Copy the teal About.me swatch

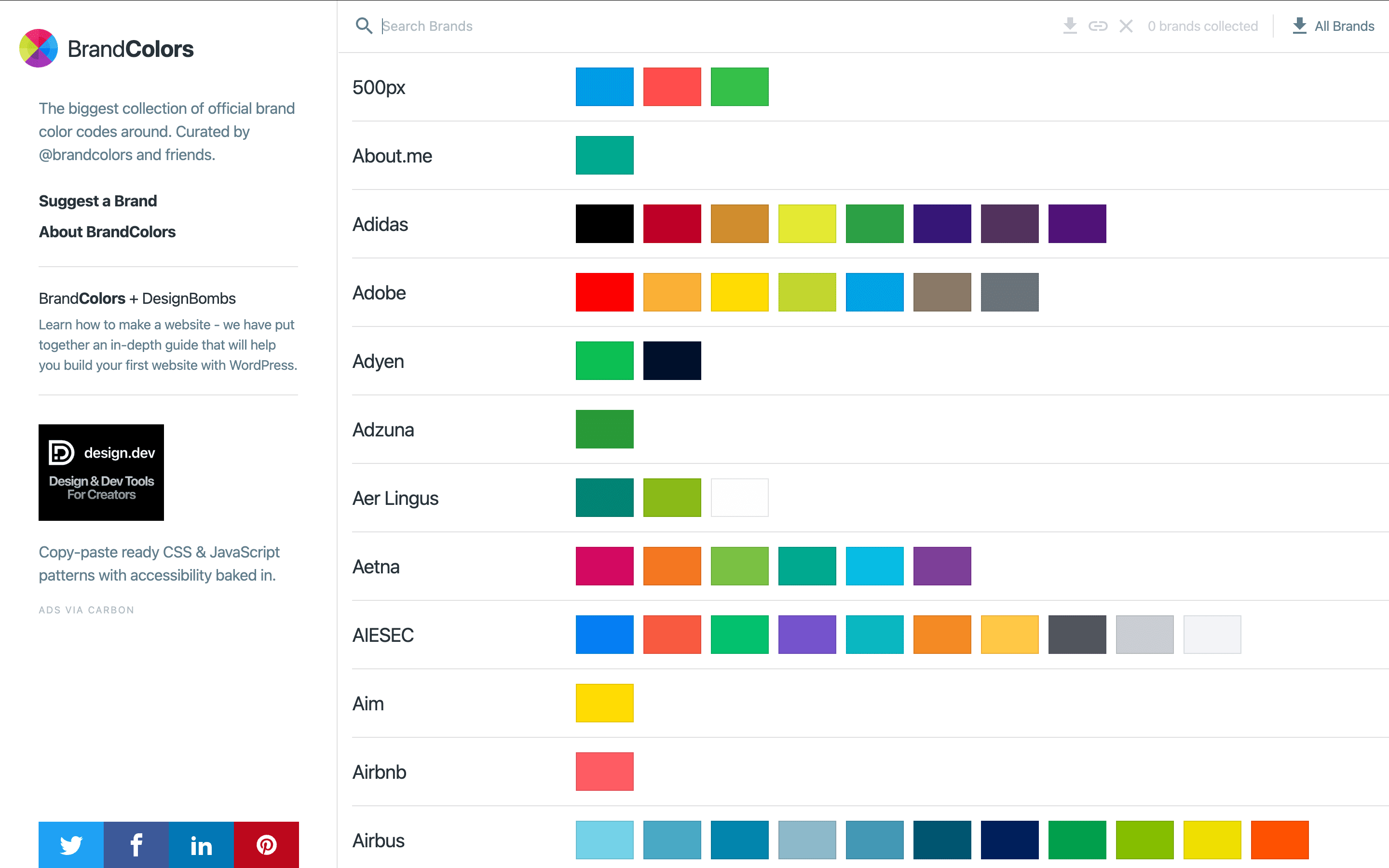coord(604,155)
